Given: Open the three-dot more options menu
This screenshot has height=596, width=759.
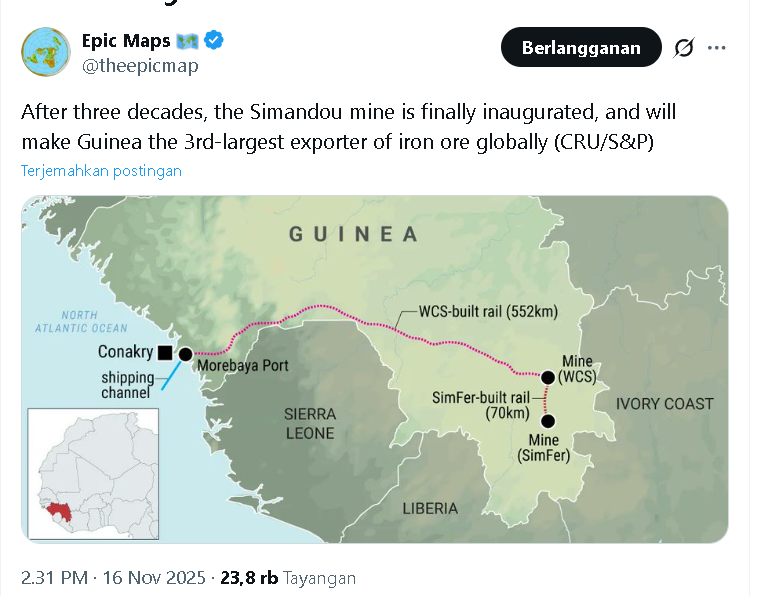Looking at the screenshot, I should pos(717,47).
